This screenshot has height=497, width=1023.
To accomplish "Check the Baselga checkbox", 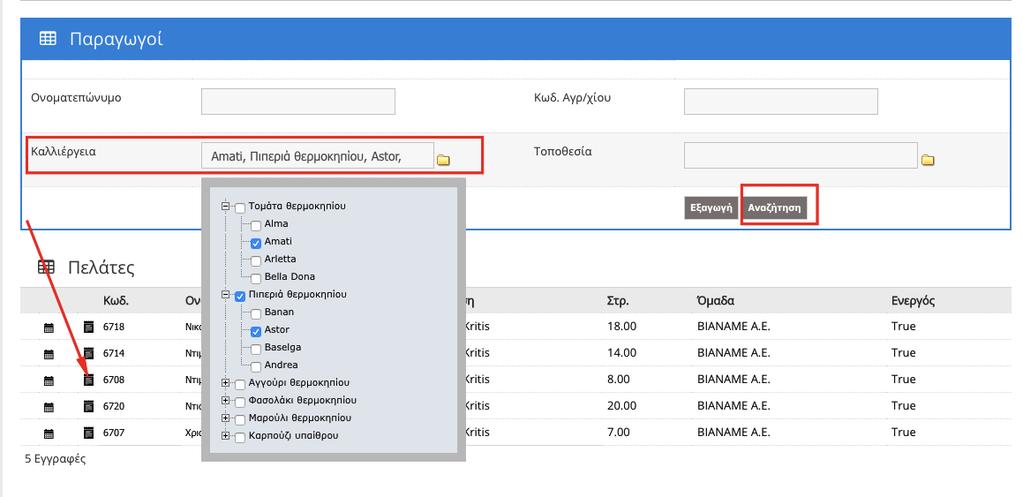I will click(256, 350).
